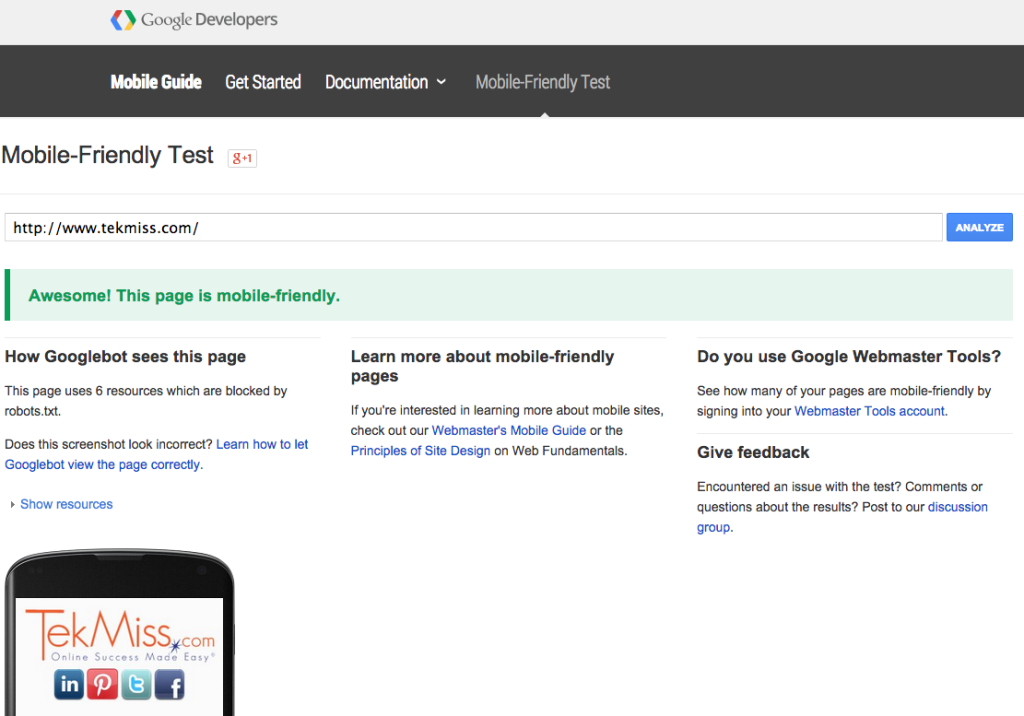Image resolution: width=1024 pixels, height=716 pixels.
Task: Open Twitter icon in phone preview
Action: (136, 685)
